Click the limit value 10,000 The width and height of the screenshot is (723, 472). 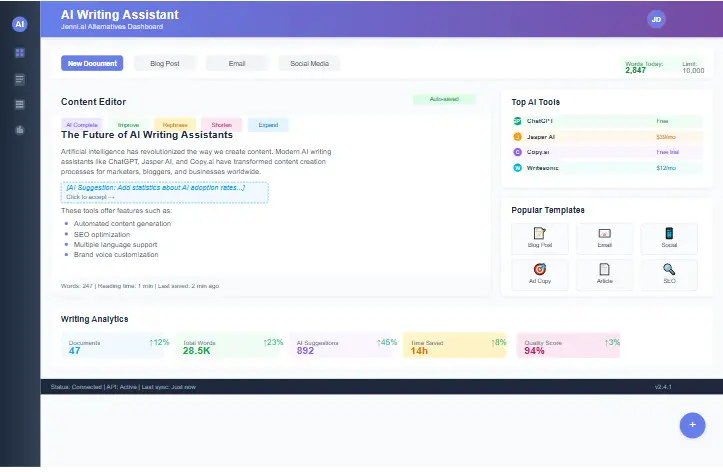point(693,71)
